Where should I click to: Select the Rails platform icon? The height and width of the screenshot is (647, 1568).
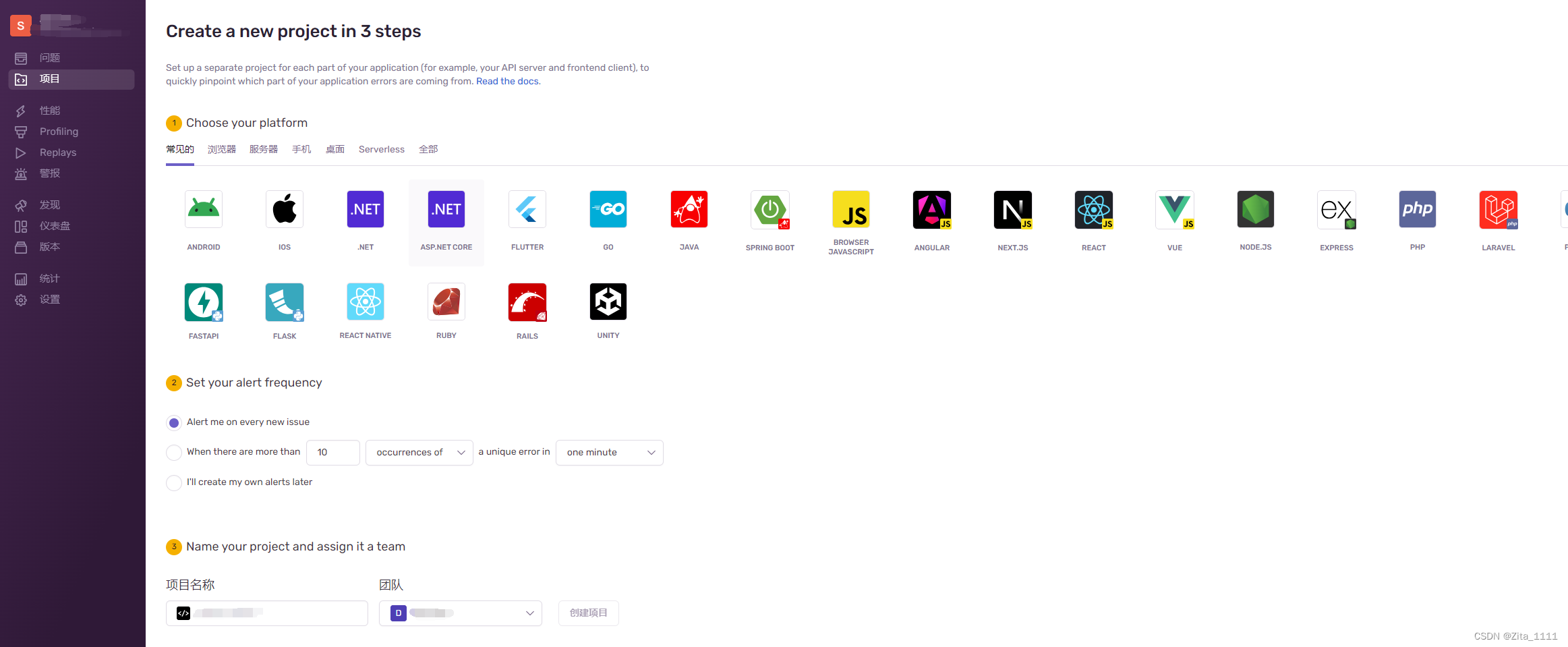[527, 302]
